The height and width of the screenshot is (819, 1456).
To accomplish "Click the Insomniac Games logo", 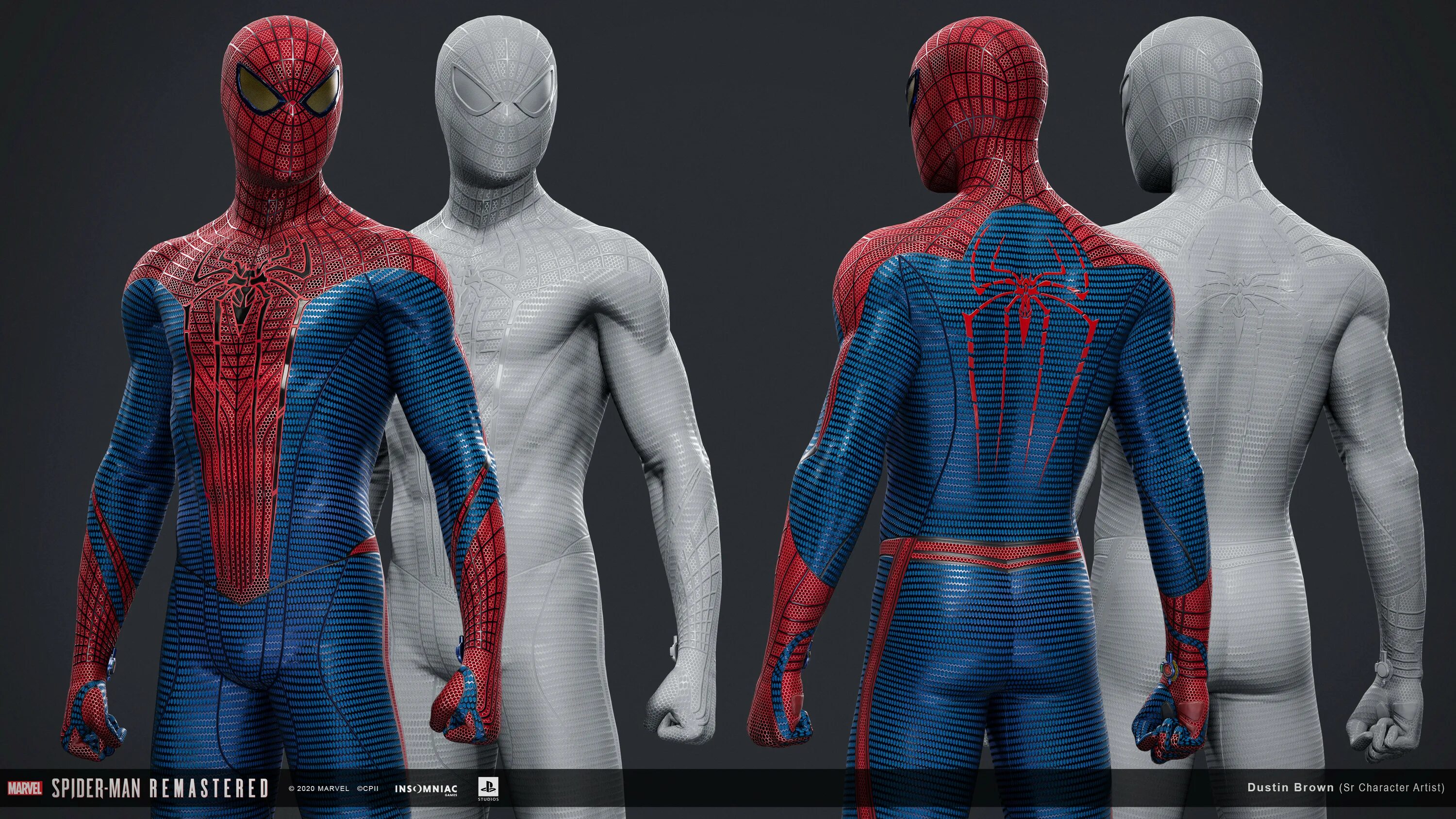I will coord(426,789).
